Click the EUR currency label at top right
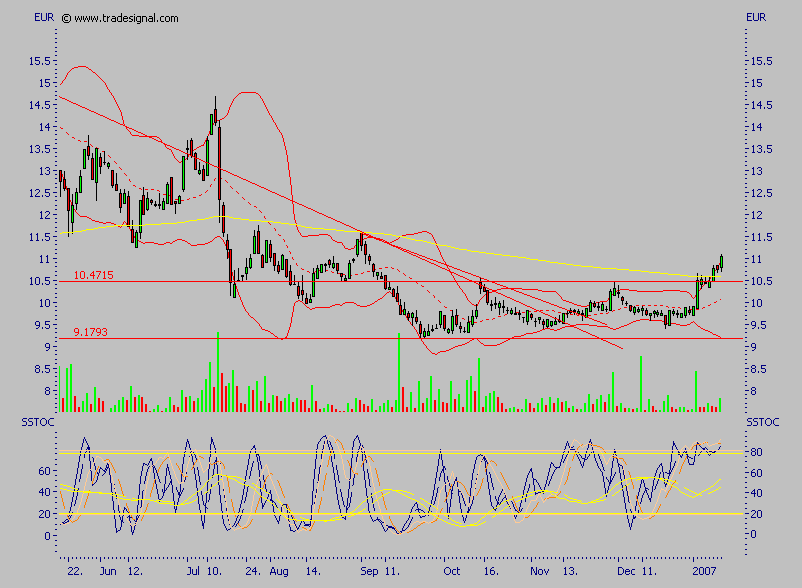Viewport: 802px width, 588px height. (754, 18)
